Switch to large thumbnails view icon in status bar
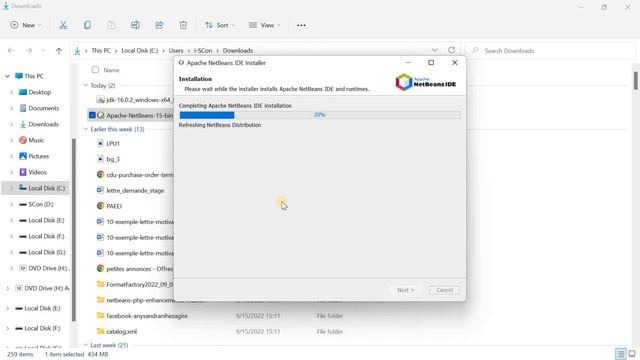Screen dimensions: 640x360 [x=632, y=353]
